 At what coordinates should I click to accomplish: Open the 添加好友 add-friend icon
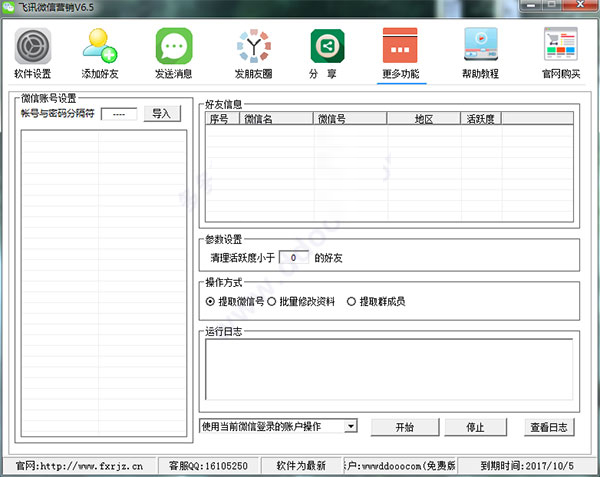tap(100, 46)
